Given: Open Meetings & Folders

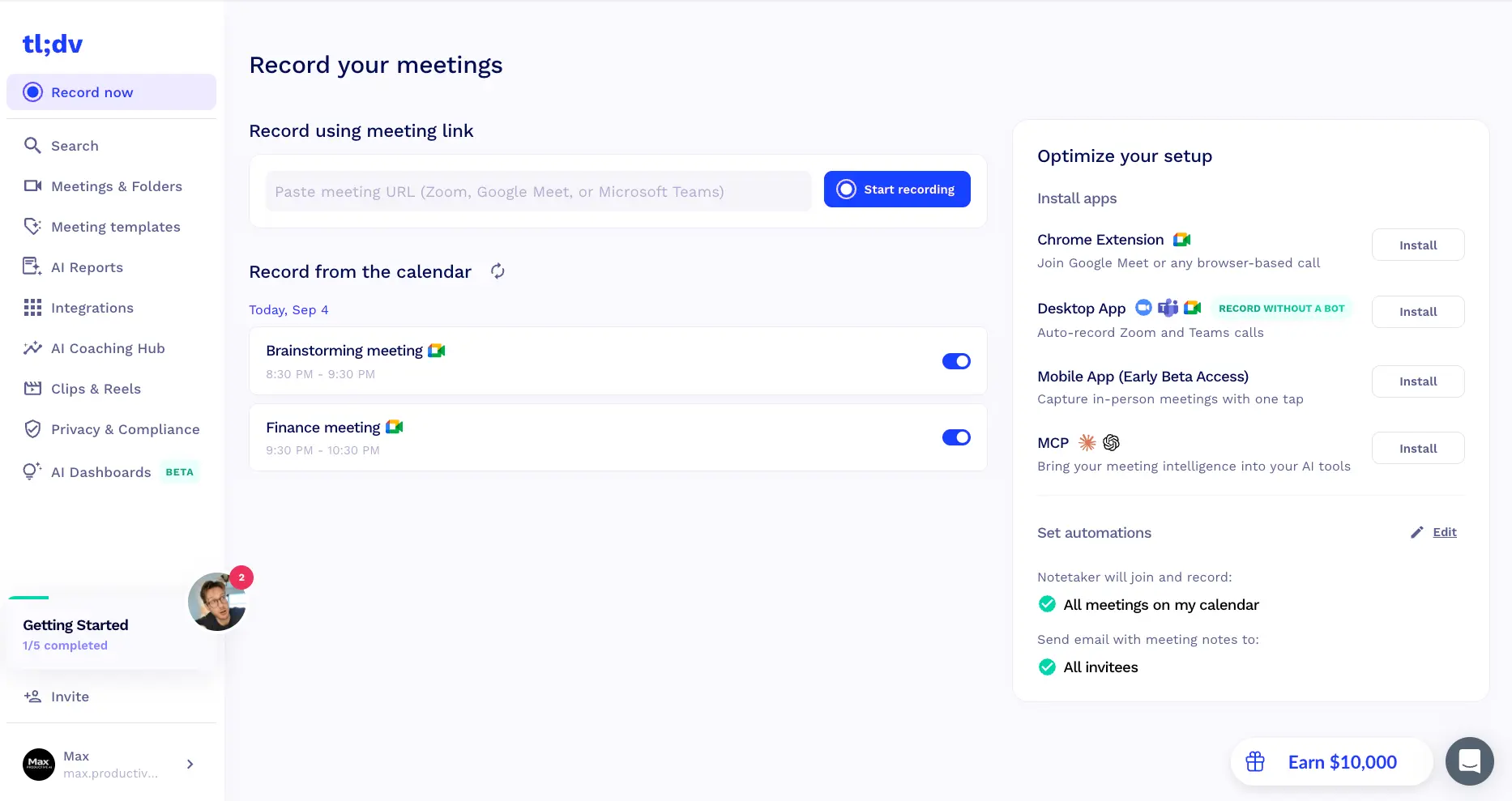Looking at the screenshot, I should click(112, 186).
